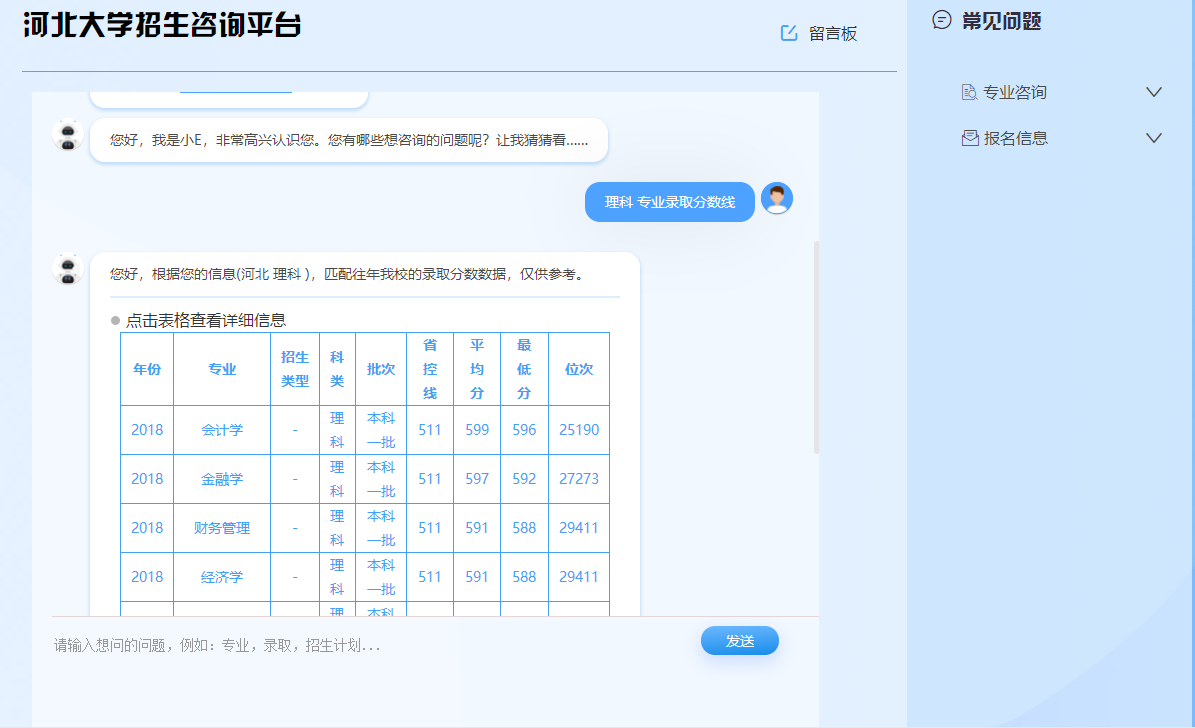The height and width of the screenshot is (728, 1195).
Task: Open 金融学 row in score table
Action: pyautogui.click(x=222, y=479)
